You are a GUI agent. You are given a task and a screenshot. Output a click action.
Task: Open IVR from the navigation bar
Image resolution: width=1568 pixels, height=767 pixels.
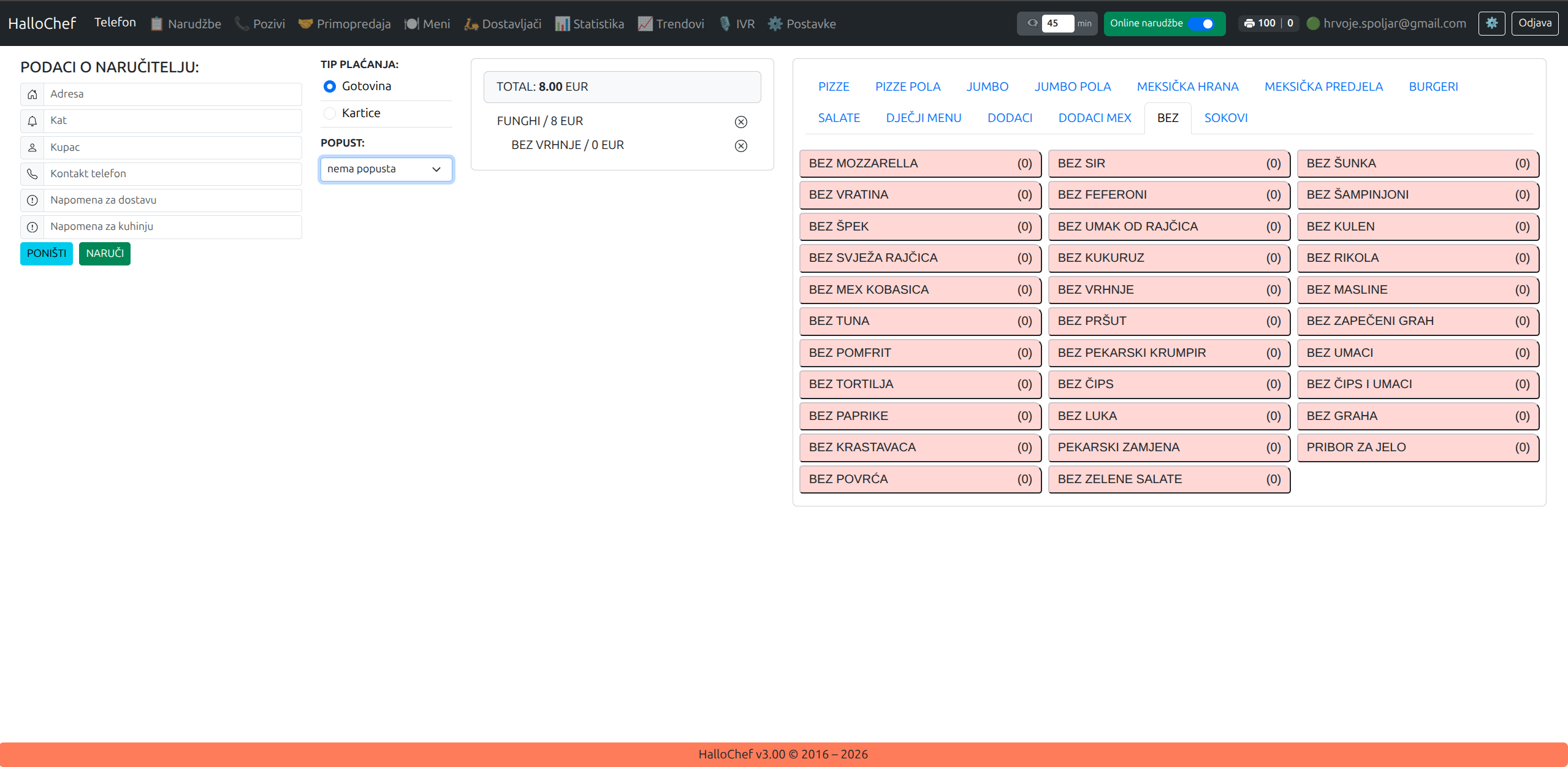pos(737,24)
